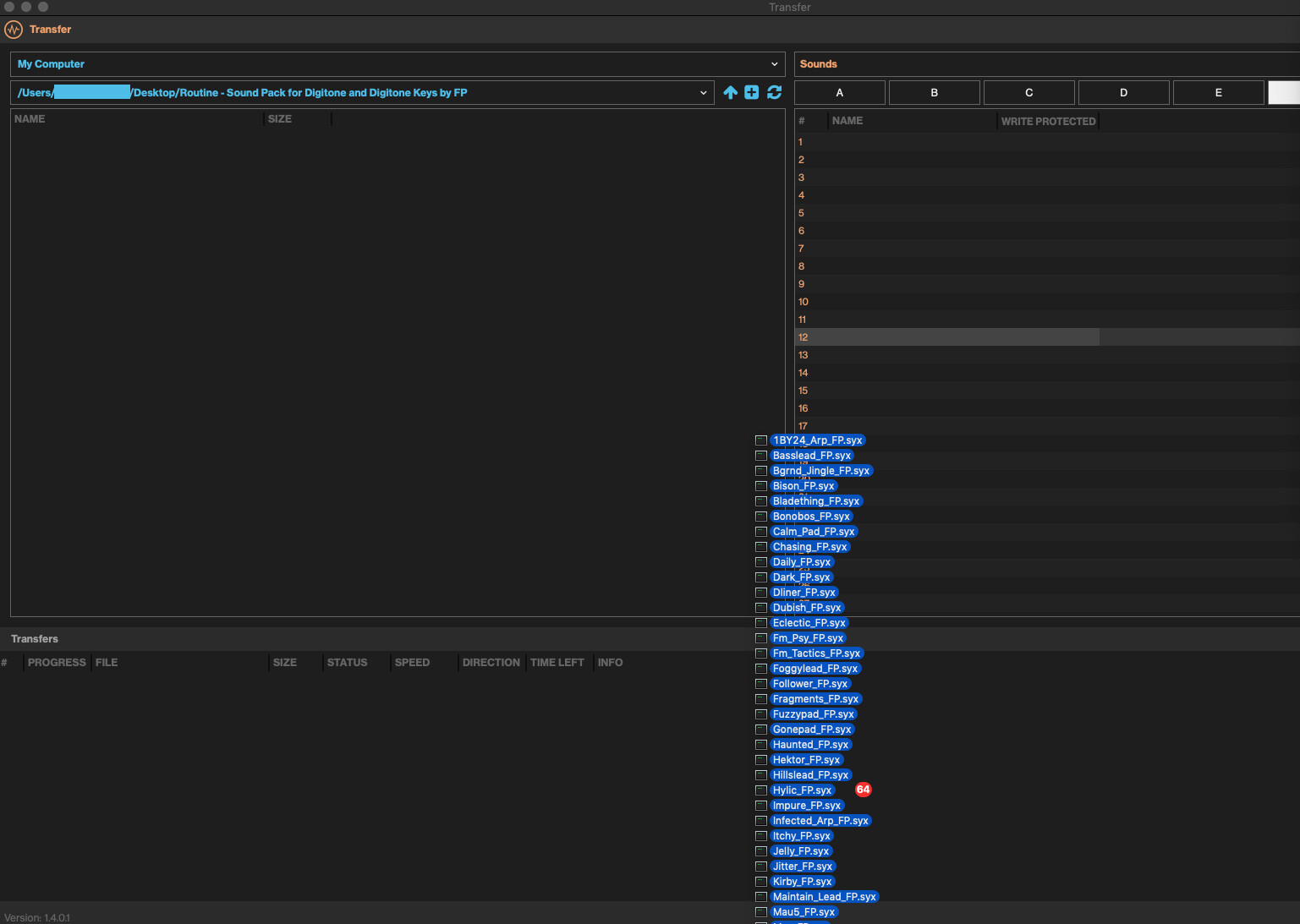This screenshot has width=1300, height=924.
Task: Select sound slot 7 row
Action: [1047, 249]
